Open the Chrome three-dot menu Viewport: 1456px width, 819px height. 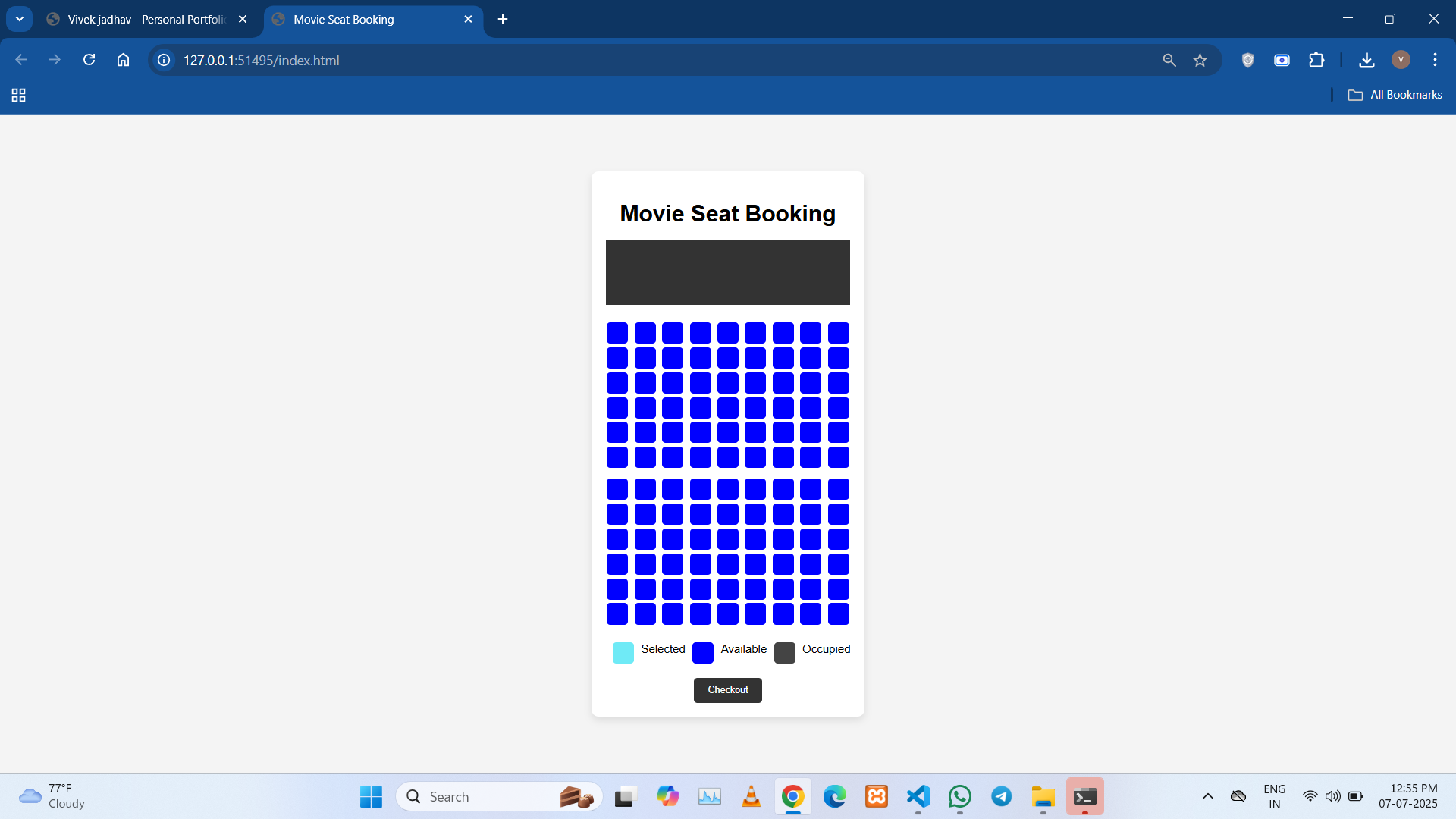tap(1435, 60)
